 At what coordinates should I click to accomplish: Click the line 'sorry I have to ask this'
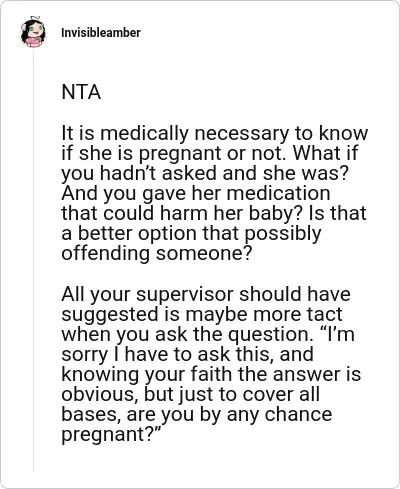(187, 354)
